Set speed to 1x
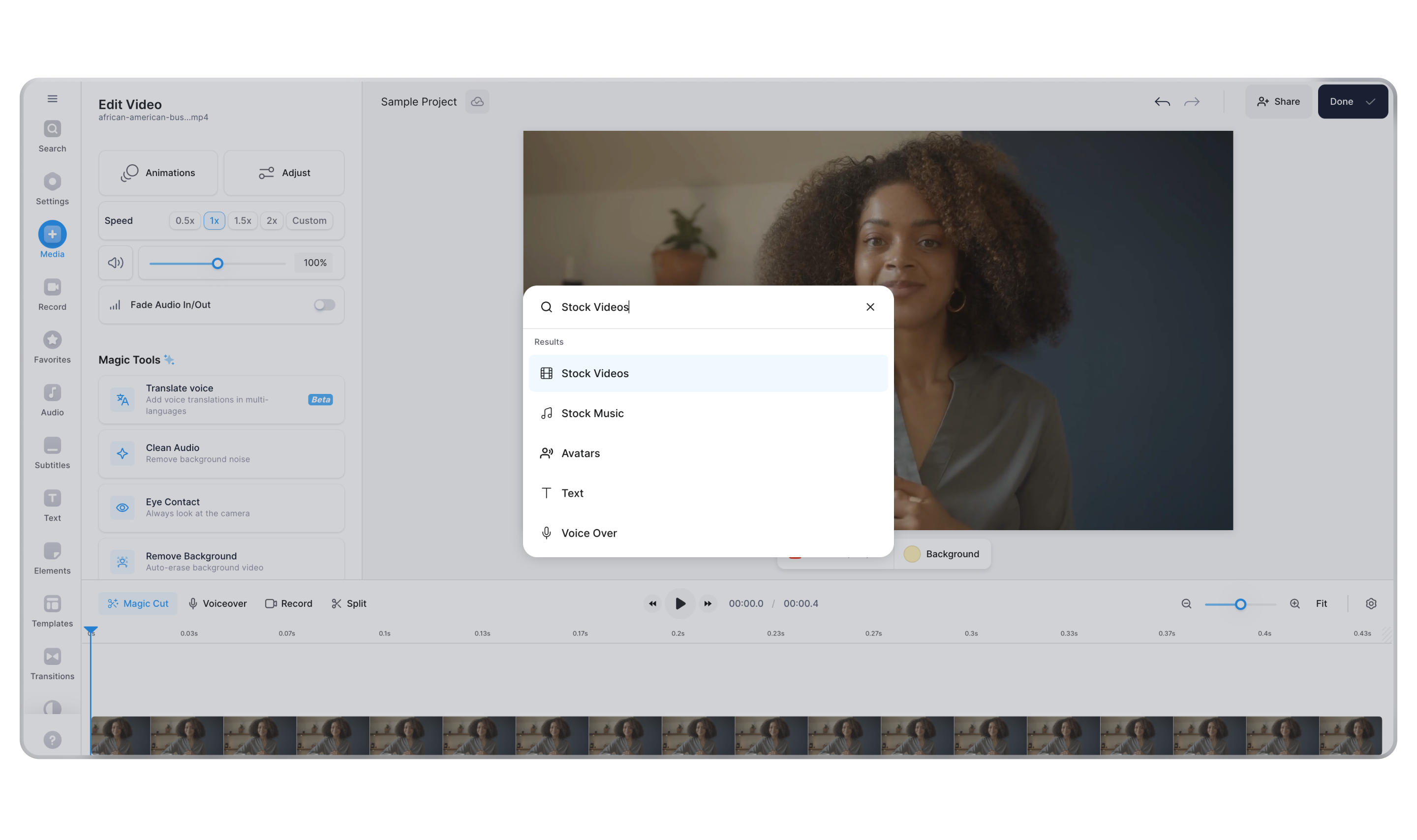Screen dimensions: 1417x840 pos(214,221)
